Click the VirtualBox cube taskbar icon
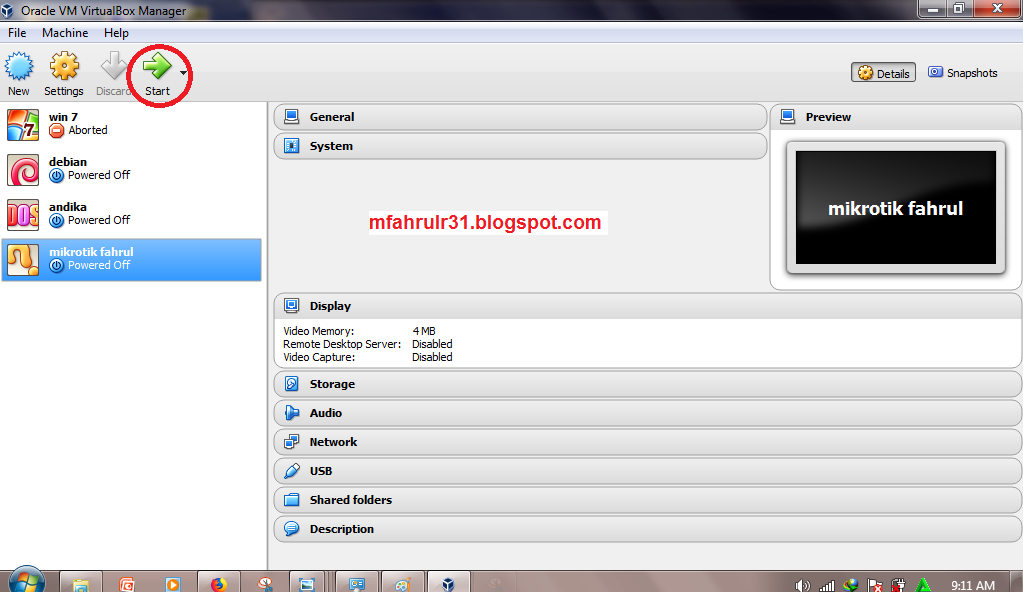 (448, 583)
